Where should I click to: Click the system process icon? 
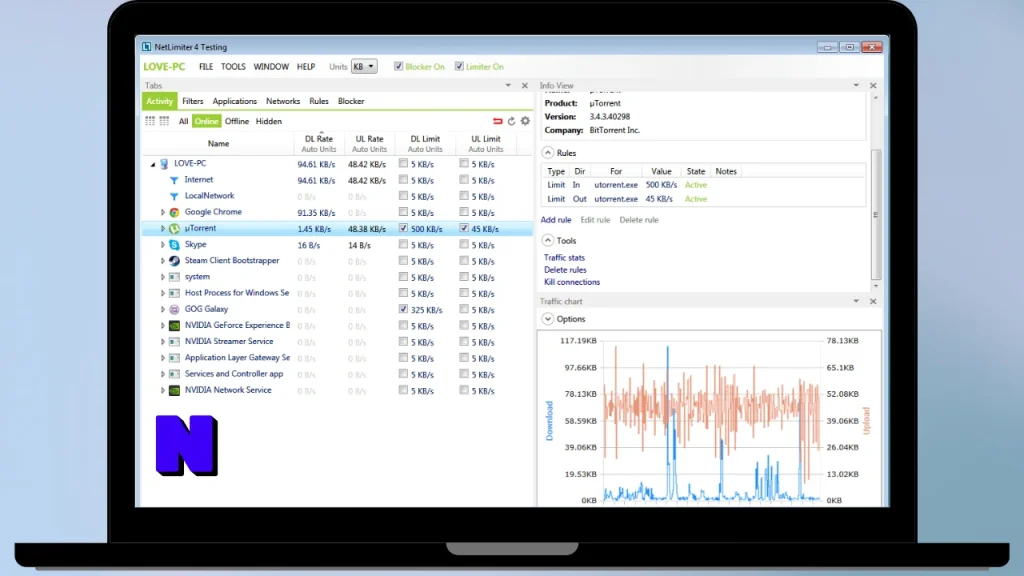pos(174,277)
